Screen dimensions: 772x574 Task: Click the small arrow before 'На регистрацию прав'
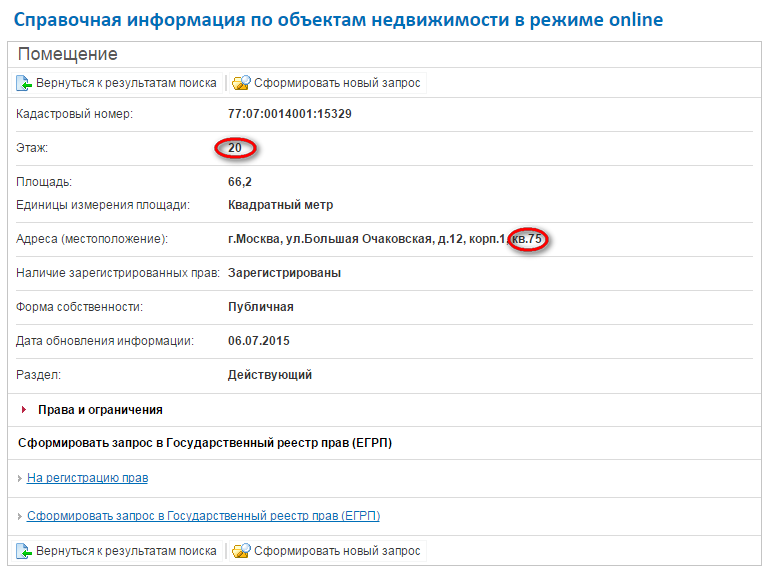tap(19, 479)
